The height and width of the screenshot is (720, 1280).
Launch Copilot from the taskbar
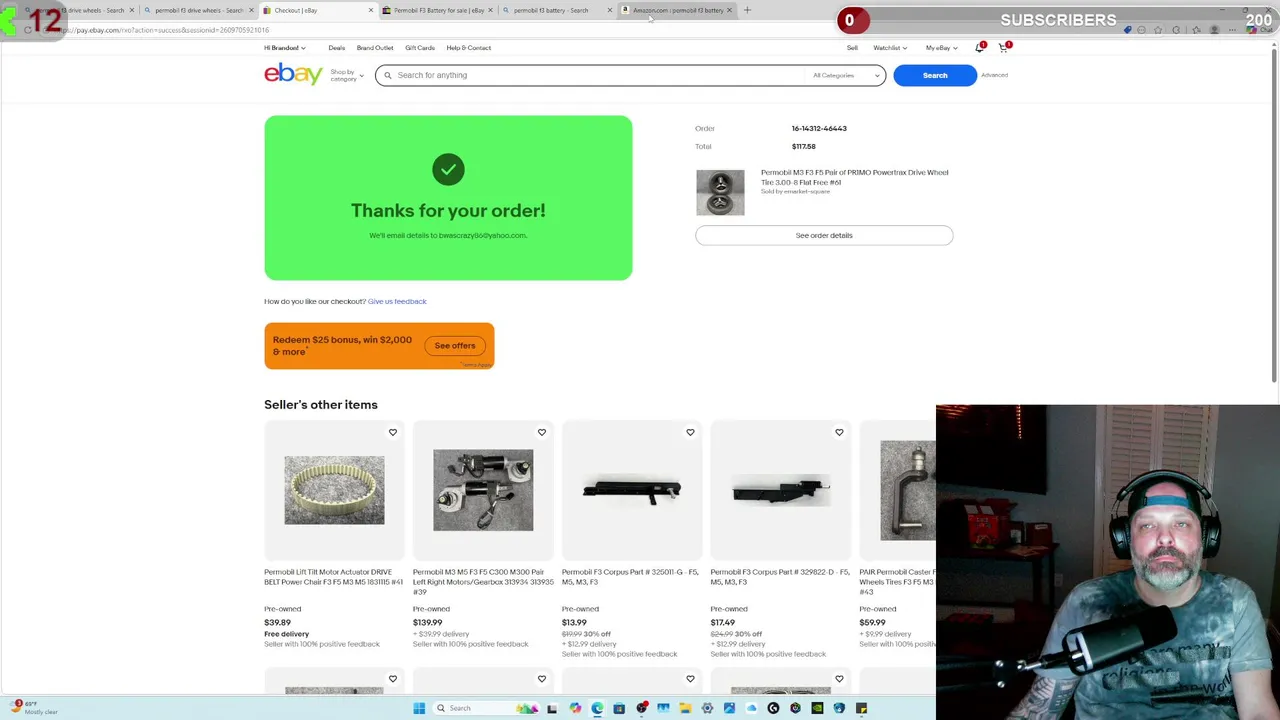575,708
